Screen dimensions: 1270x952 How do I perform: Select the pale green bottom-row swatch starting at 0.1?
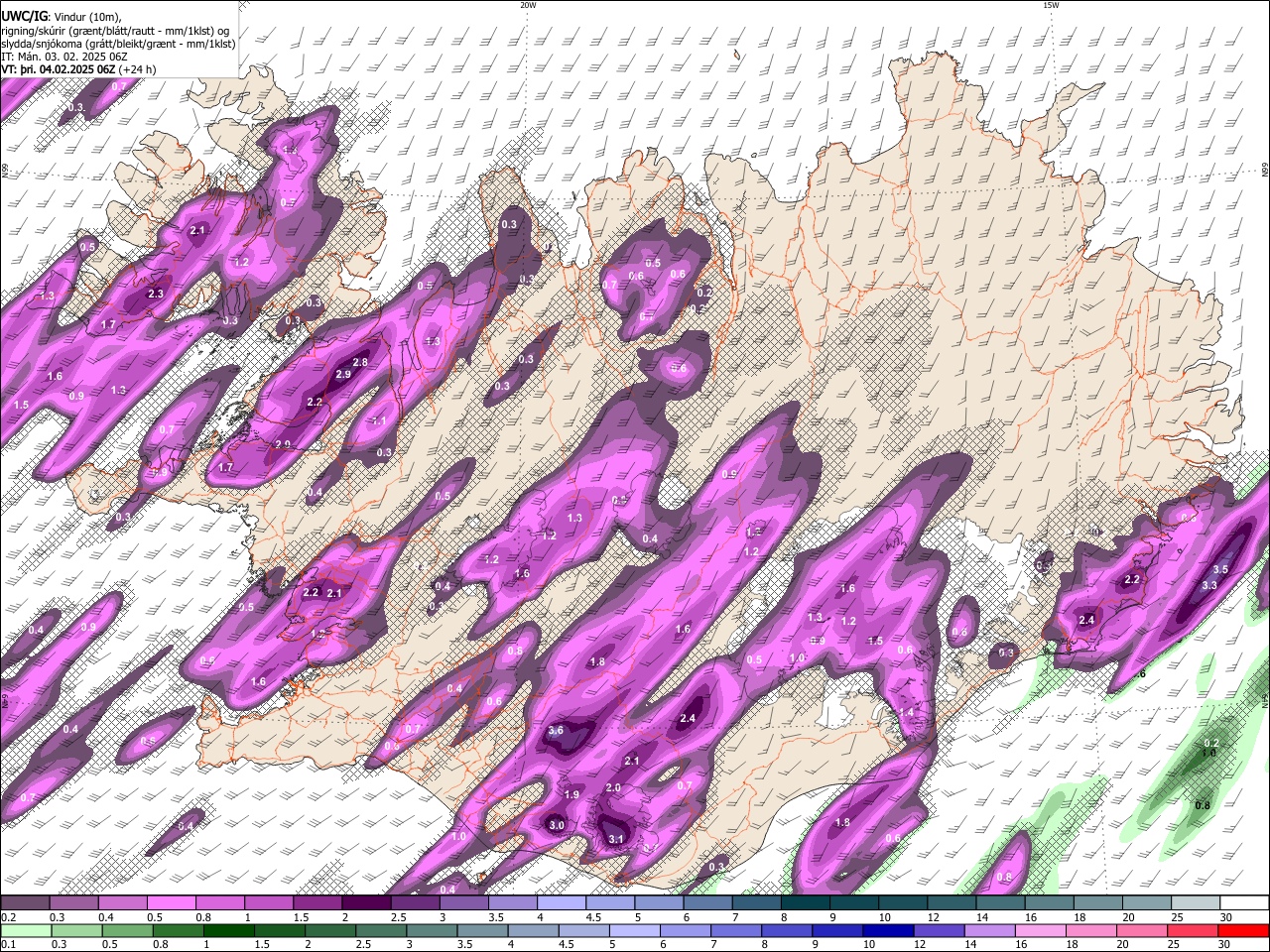[x=25, y=930]
